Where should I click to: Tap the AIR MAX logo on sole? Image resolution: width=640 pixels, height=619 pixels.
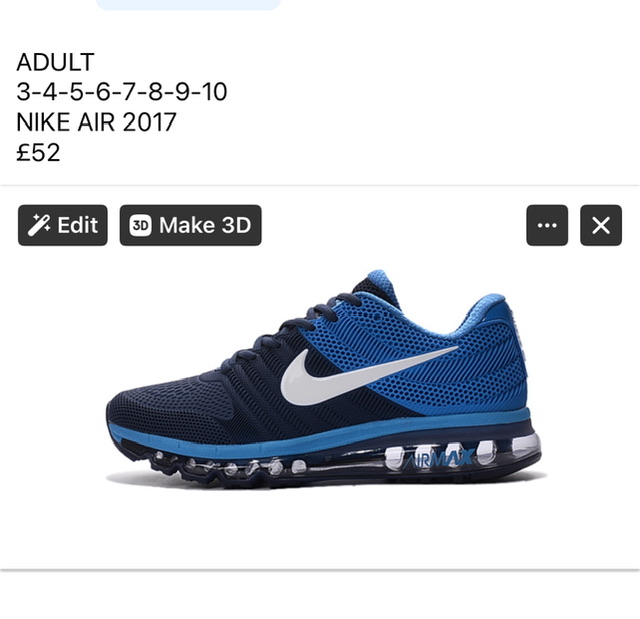point(440,459)
